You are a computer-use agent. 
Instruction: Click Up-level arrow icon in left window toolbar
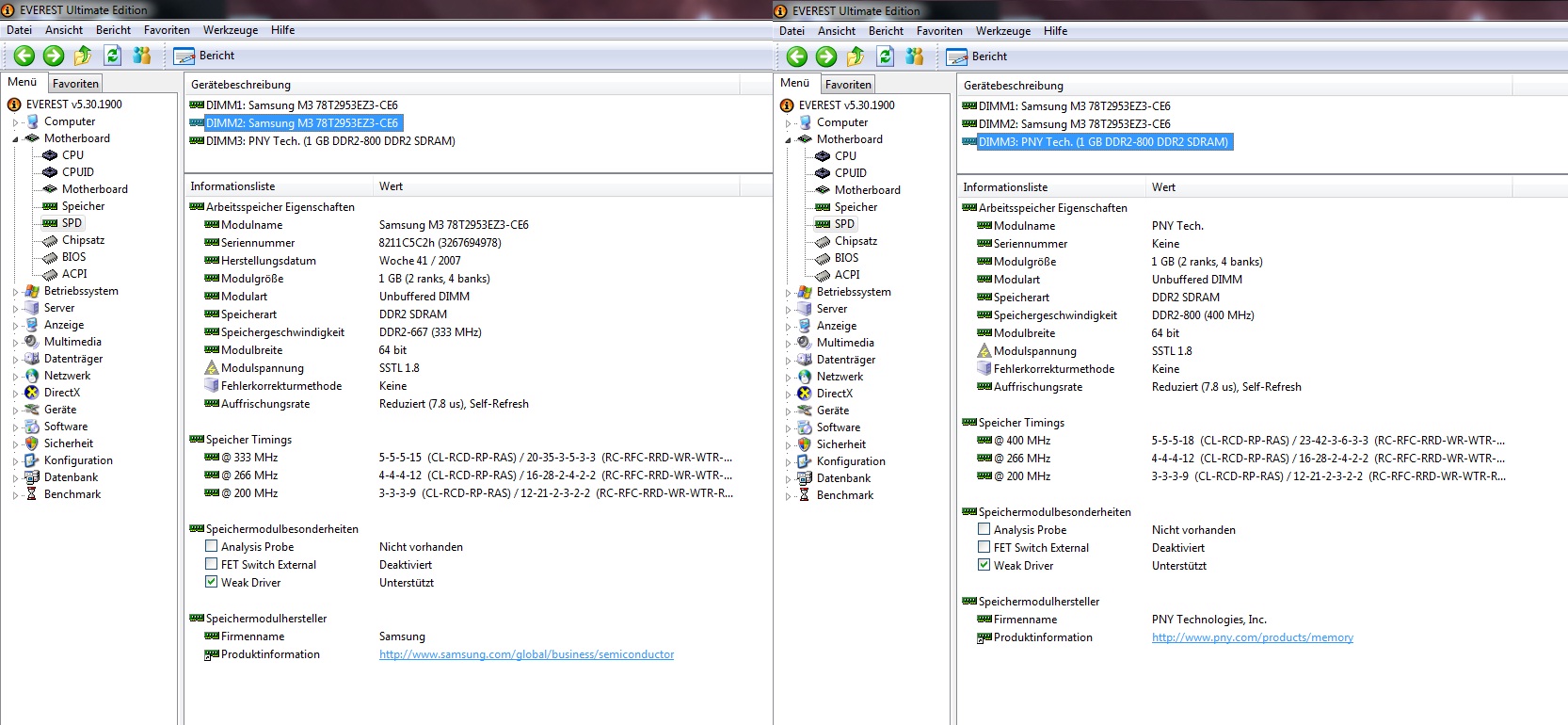(x=83, y=56)
